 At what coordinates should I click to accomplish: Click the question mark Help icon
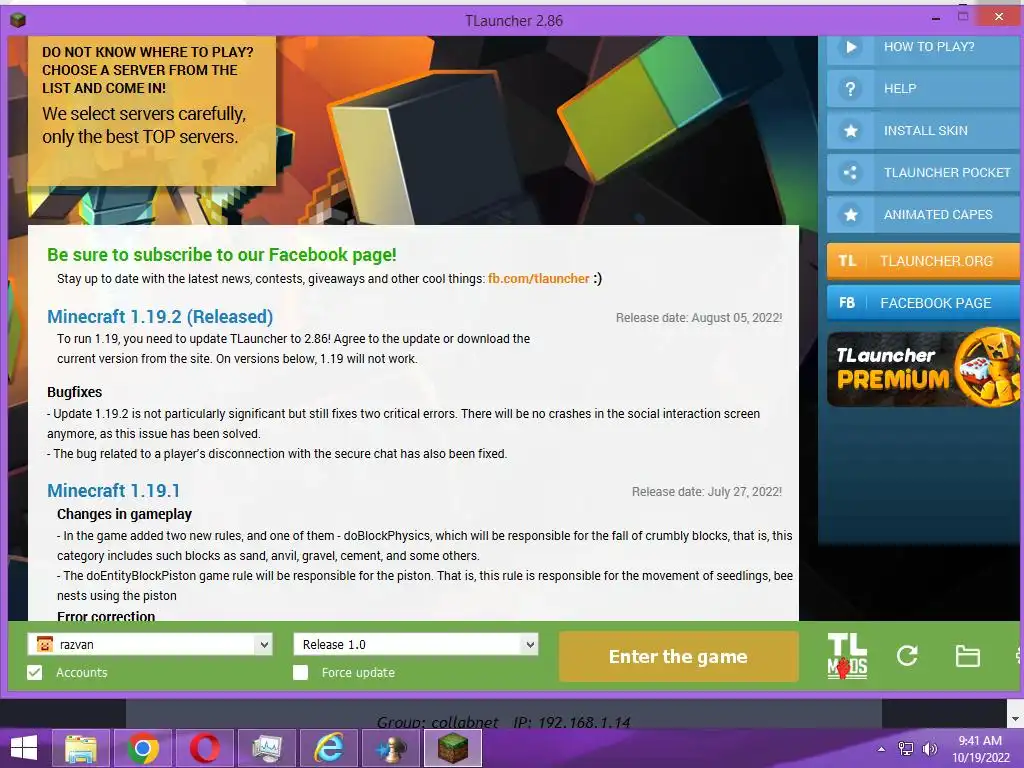850,89
